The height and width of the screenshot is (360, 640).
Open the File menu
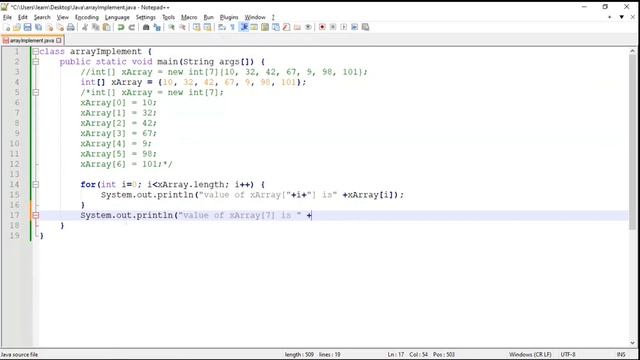(x=7, y=17)
